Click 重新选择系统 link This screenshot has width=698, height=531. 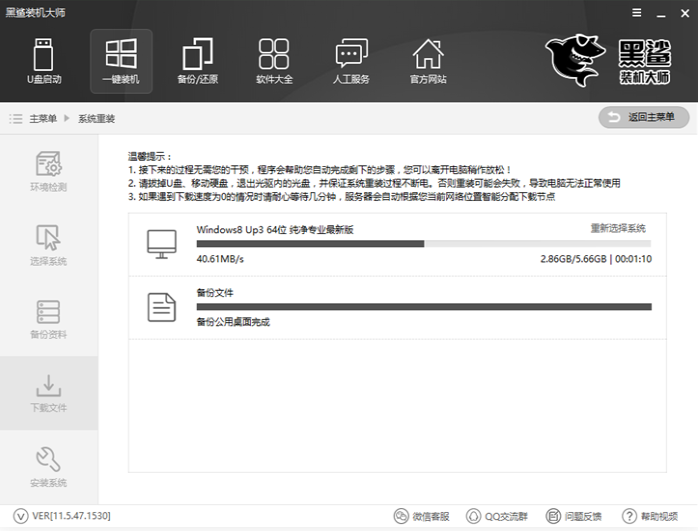click(618, 228)
